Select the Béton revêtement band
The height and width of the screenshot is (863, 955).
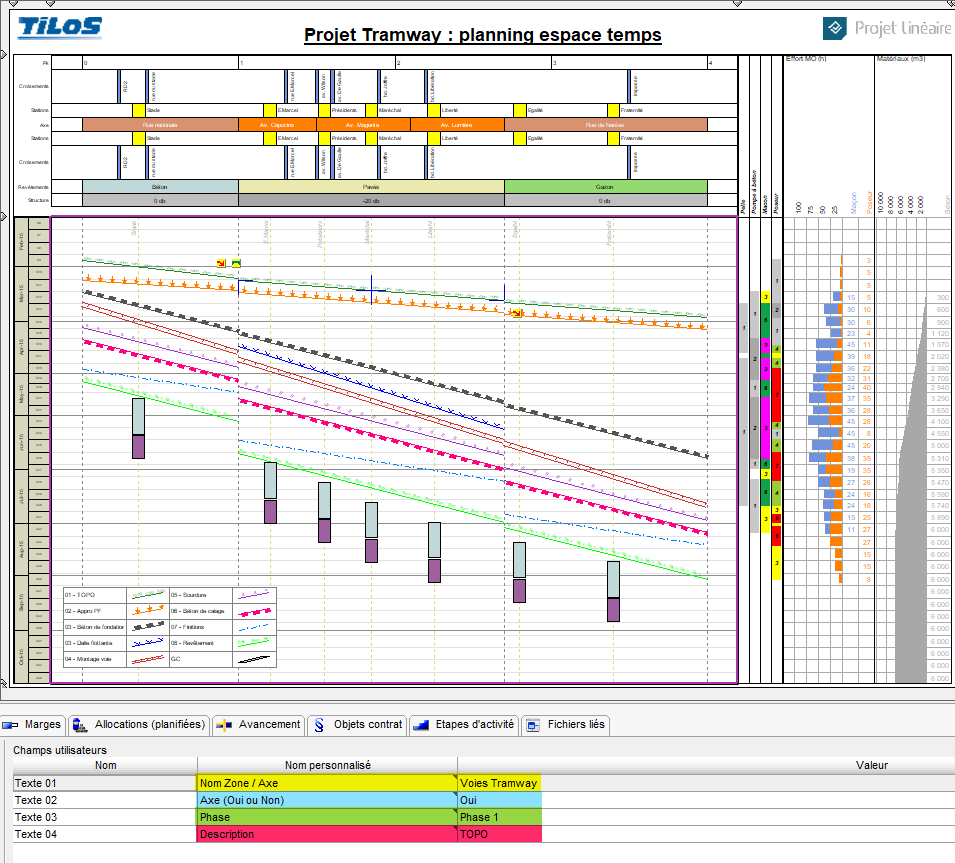[160, 186]
